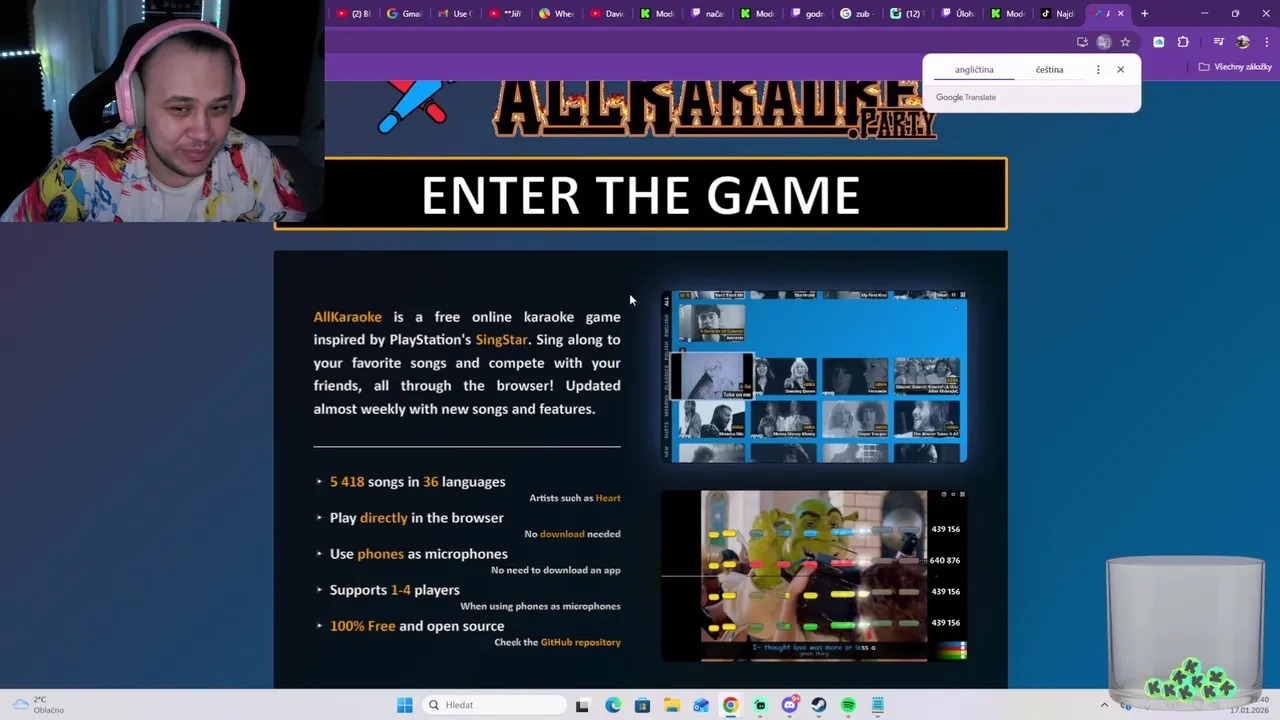
Task: Open the Chrome profile avatar
Action: point(1243,42)
